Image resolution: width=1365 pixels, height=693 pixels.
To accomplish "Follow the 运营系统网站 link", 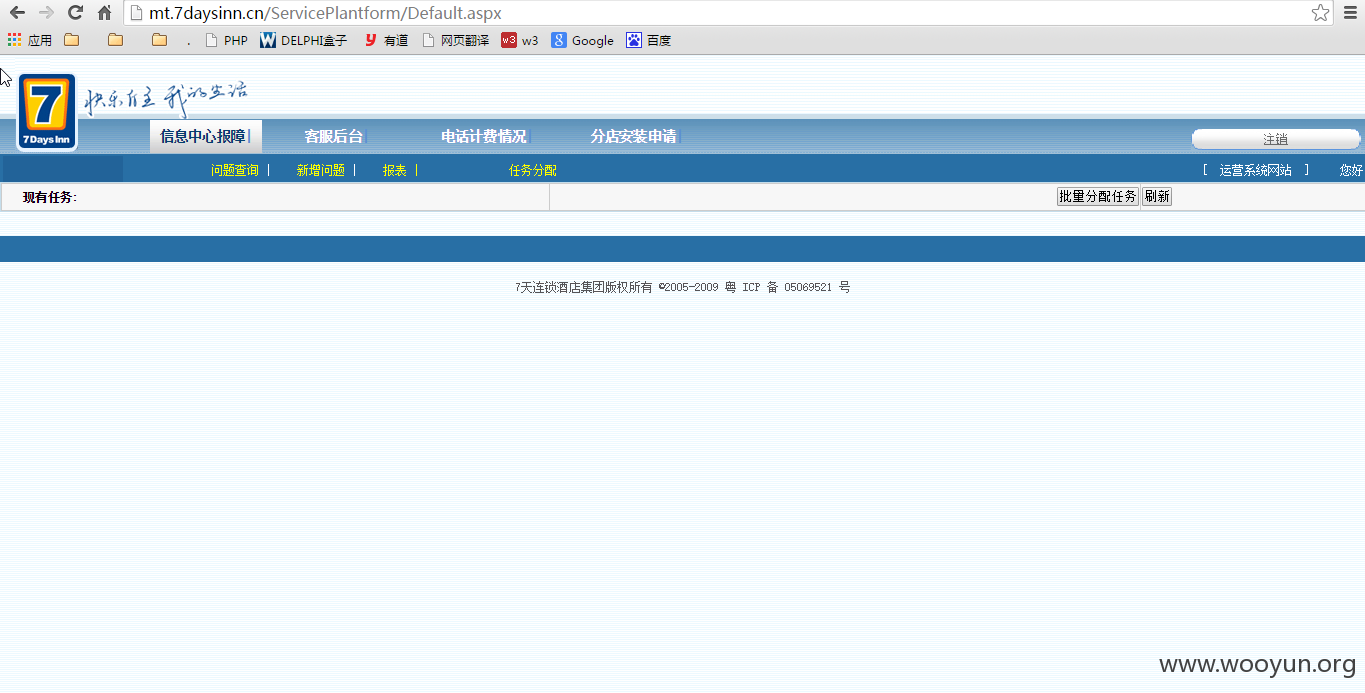I will tap(1255, 170).
